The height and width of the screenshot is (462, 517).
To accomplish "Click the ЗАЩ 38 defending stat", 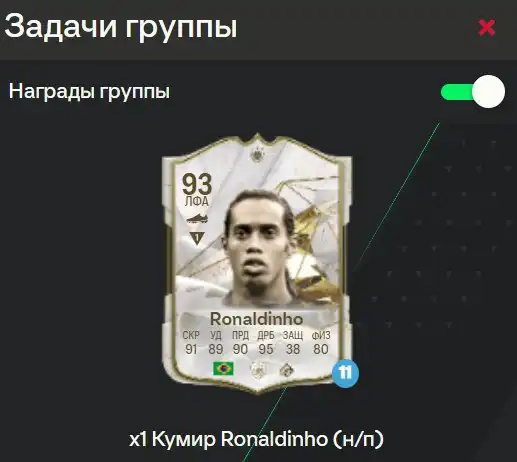I will [293, 342].
